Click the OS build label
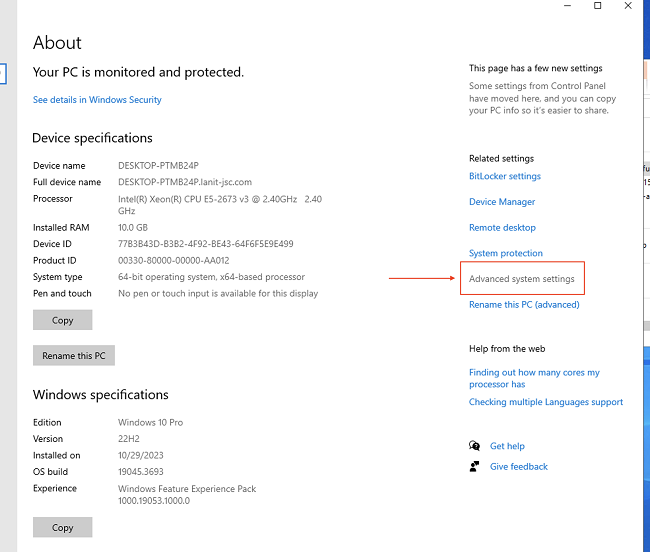 [x=50, y=472]
